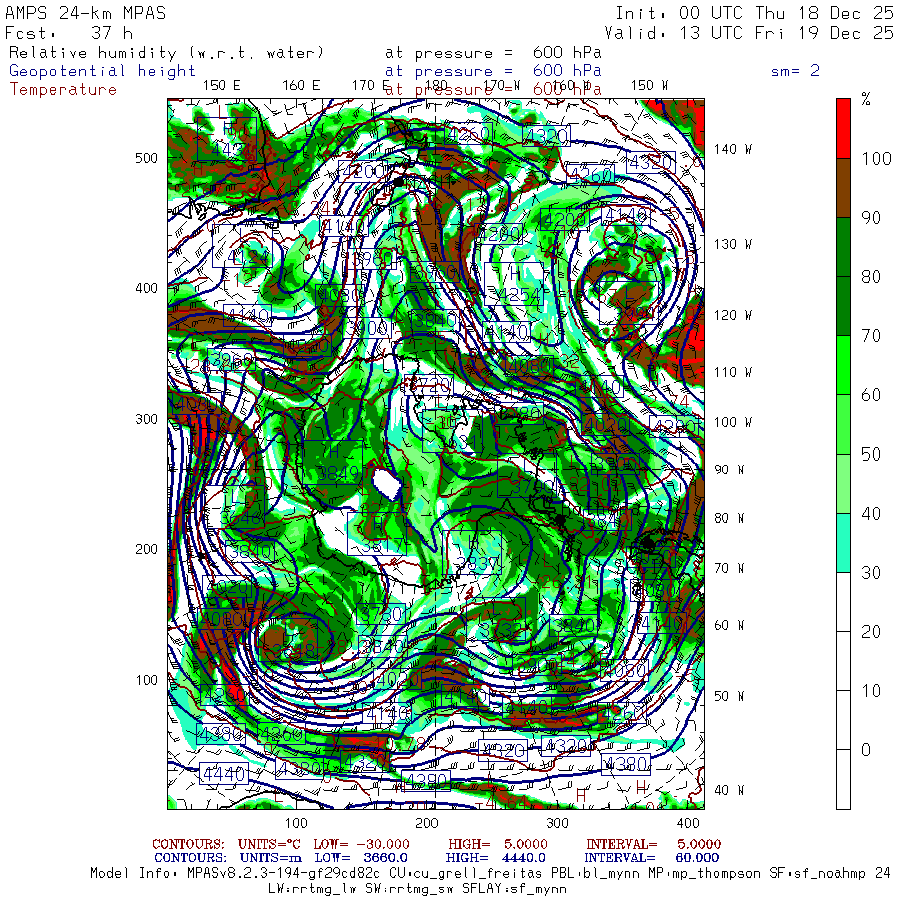This screenshot has height=900, width=900.
Task: Click the '70' label on the color bar
Action: click(871, 336)
